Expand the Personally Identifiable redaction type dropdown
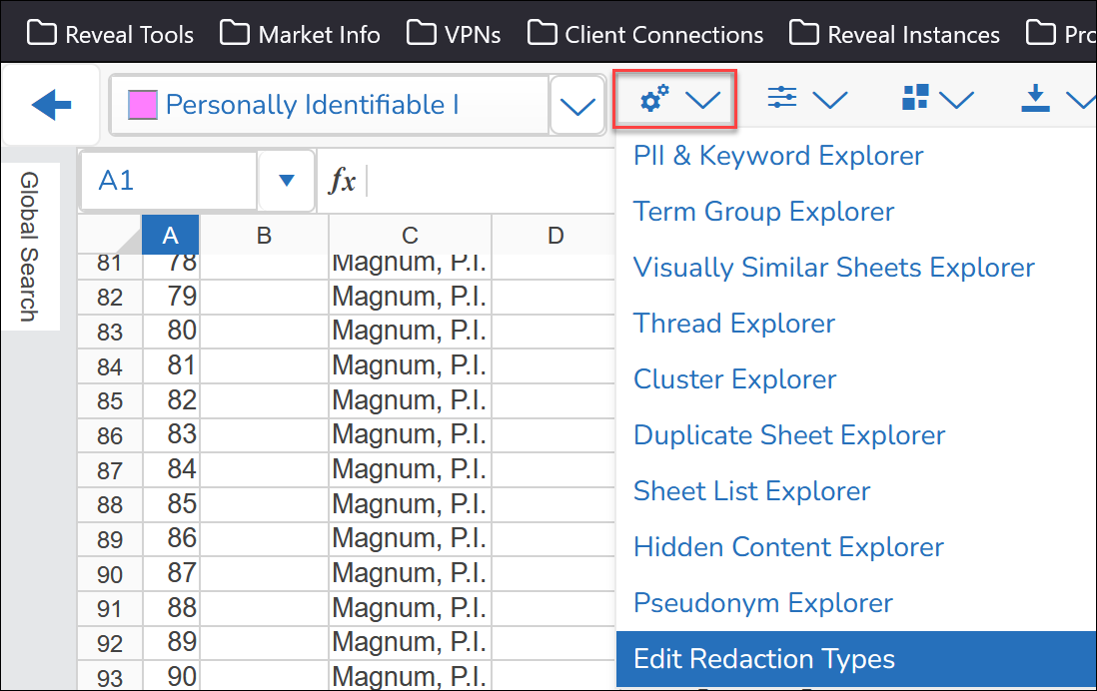This screenshot has width=1097, height=691. pos(577,106)
